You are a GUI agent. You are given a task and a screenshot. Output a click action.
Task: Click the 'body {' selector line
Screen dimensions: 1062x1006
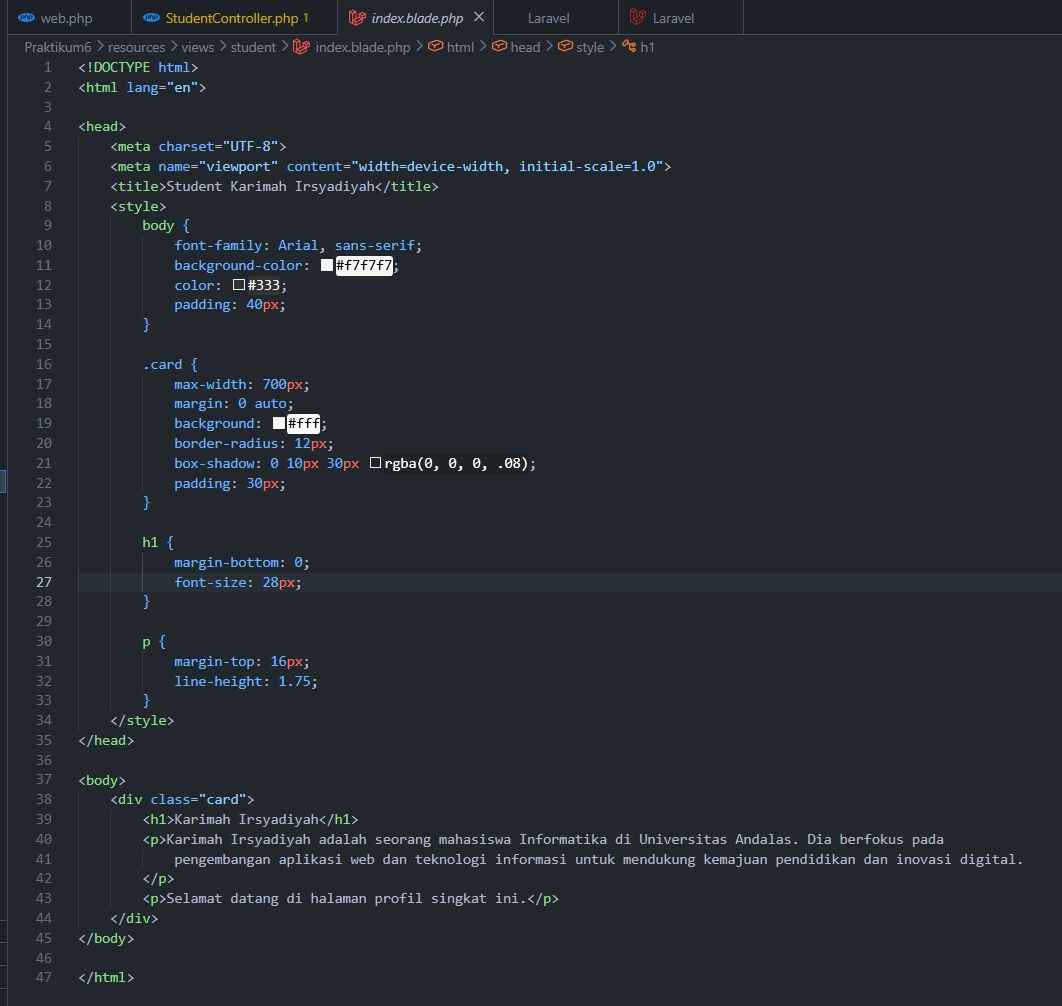point(166,225)
